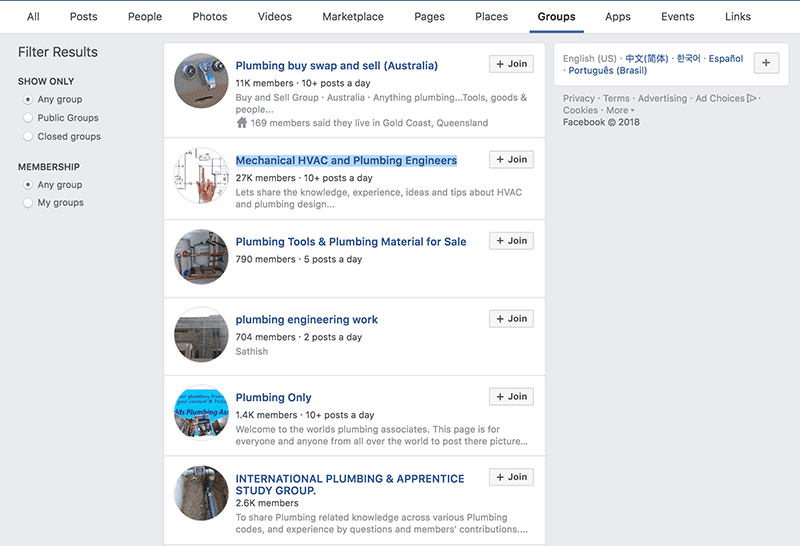Image resolution: width=800 pixels, height=546 pixels.
Task: Open Plumbing Tools & Plumbing Material for Sale link
Action: point(351,241)
